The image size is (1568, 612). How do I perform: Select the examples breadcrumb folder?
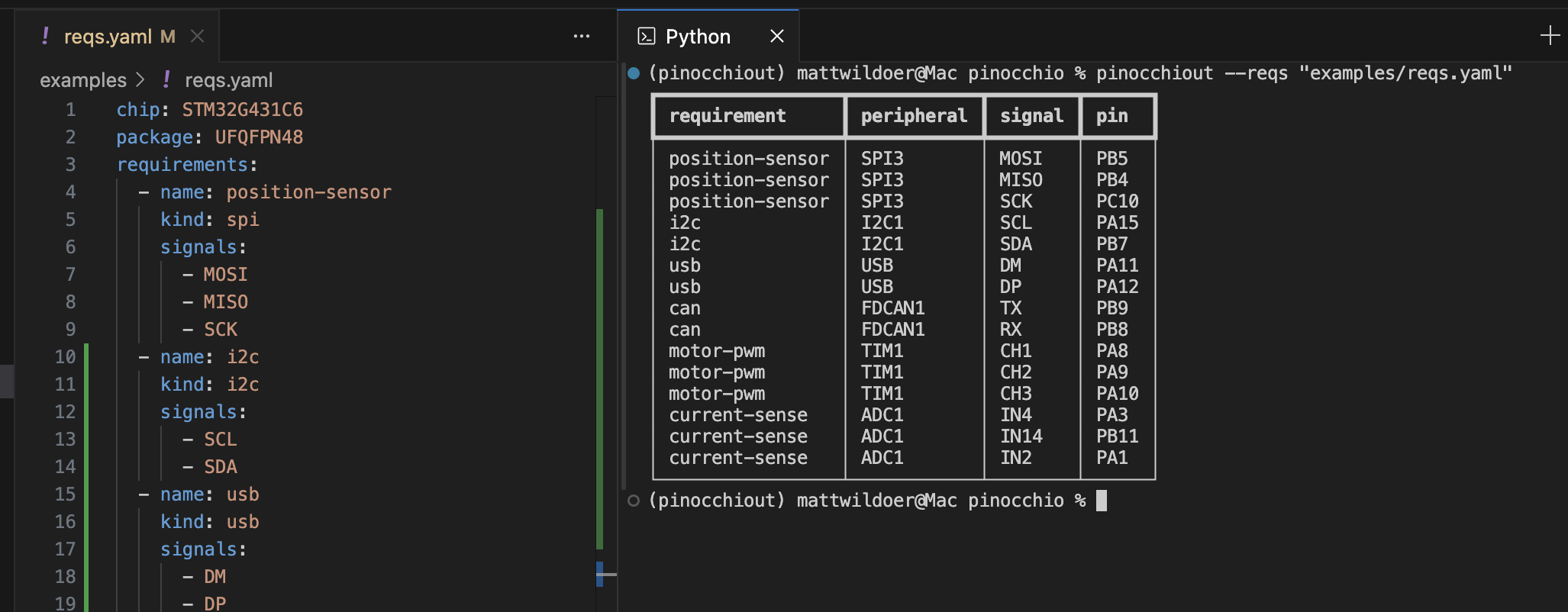(83, 80)
